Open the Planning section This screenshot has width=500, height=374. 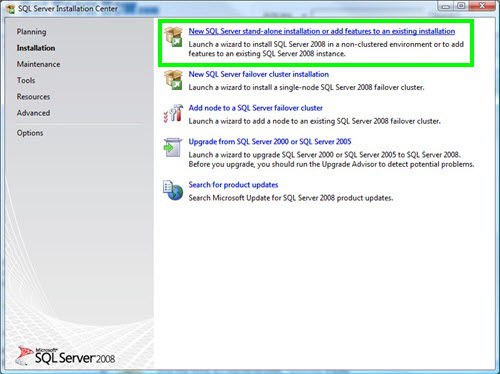tap(31, 32)
